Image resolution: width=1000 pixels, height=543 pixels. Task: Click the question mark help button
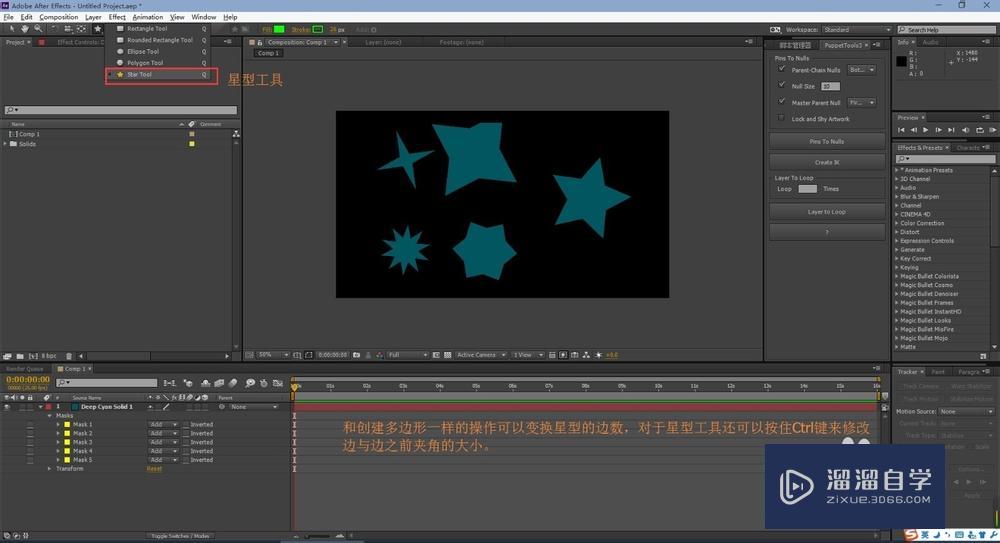click(827, 232)
